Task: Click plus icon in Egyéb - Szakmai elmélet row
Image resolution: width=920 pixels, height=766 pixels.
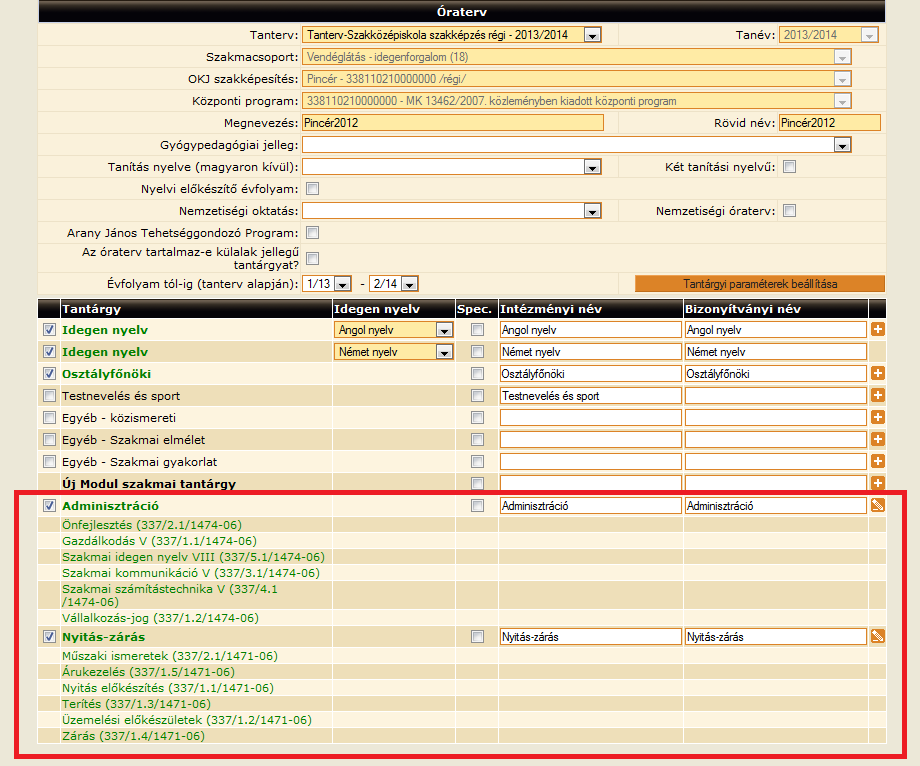Action: point(877,439)
